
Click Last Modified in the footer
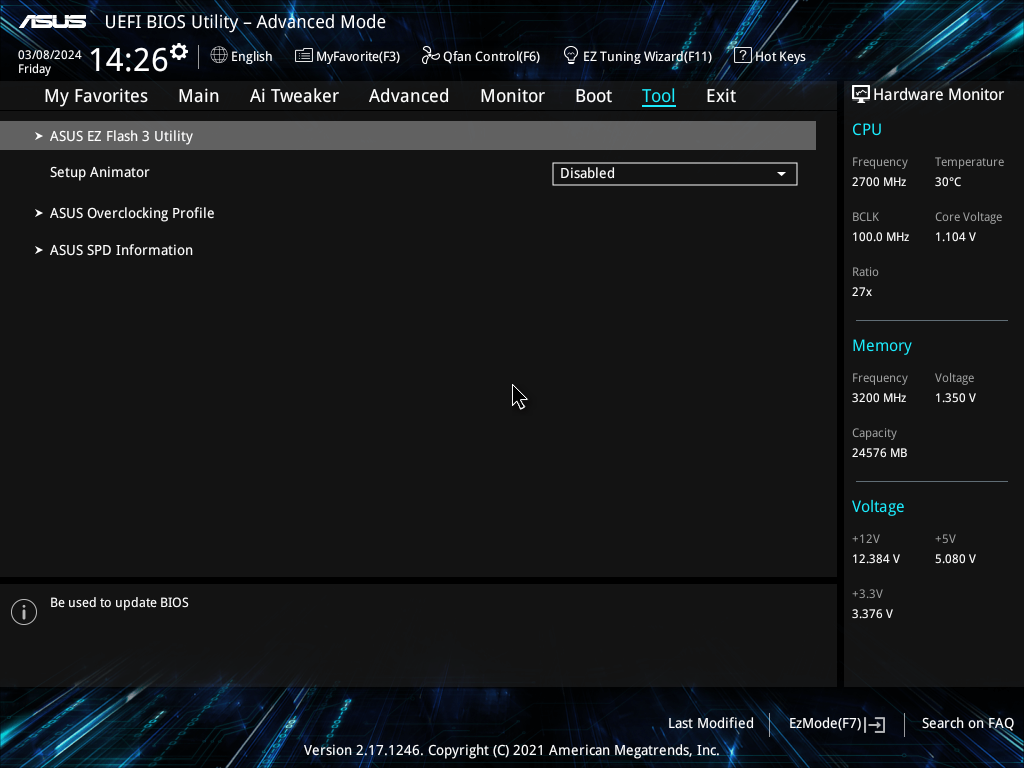pyautogui.click(x=711, y=724)
